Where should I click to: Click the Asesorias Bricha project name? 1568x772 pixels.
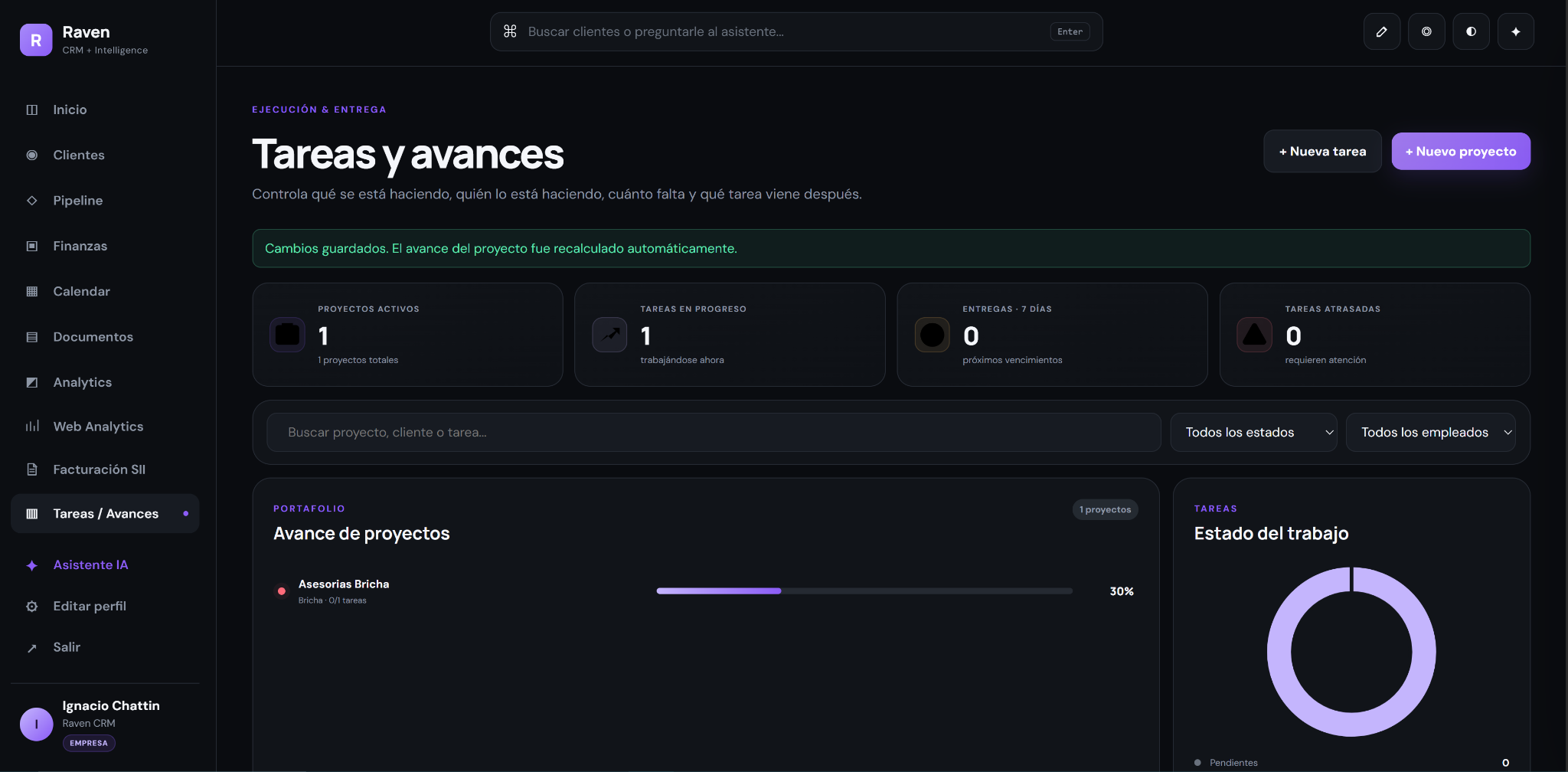(x=344, y=584)
